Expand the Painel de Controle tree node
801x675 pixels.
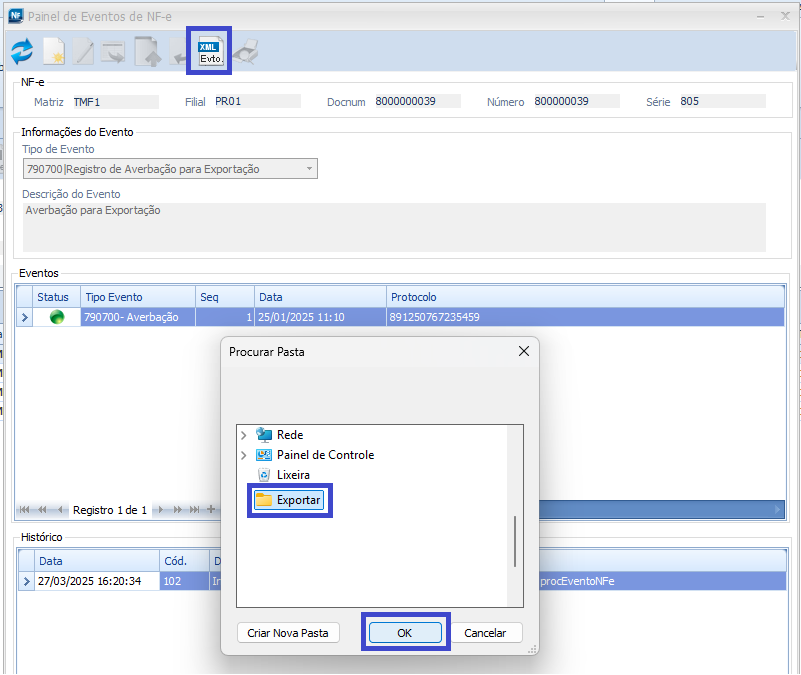(x=244, y=455)
